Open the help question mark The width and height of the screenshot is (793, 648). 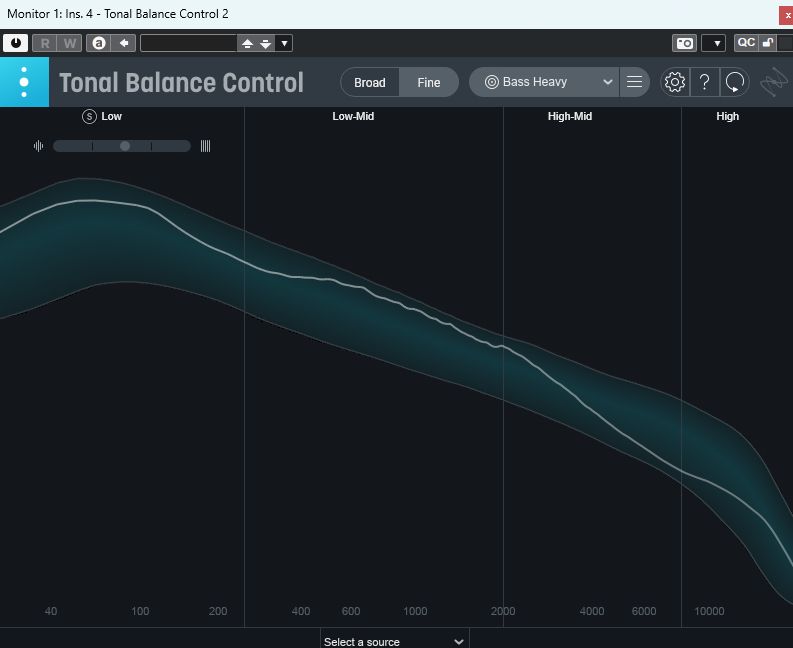(704, 82)
